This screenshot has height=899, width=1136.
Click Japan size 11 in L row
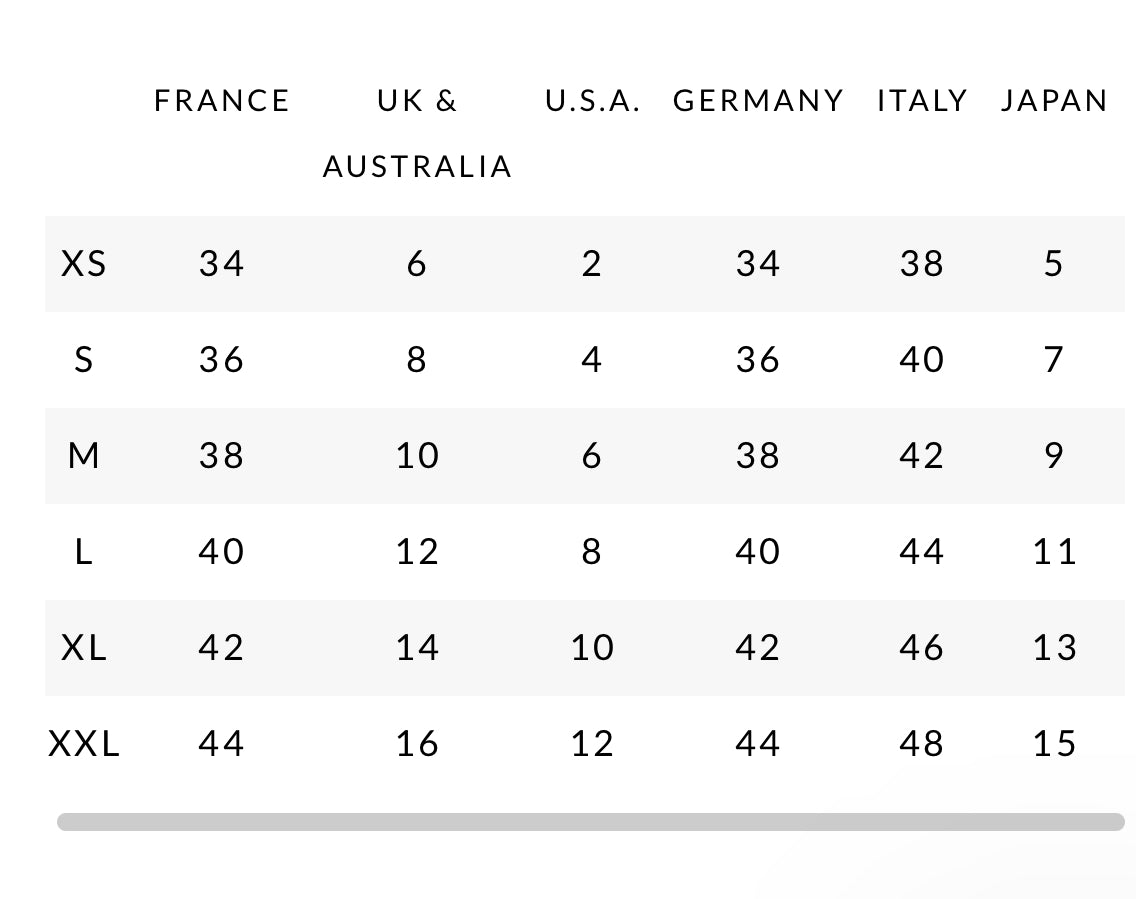click(1054, 552)
